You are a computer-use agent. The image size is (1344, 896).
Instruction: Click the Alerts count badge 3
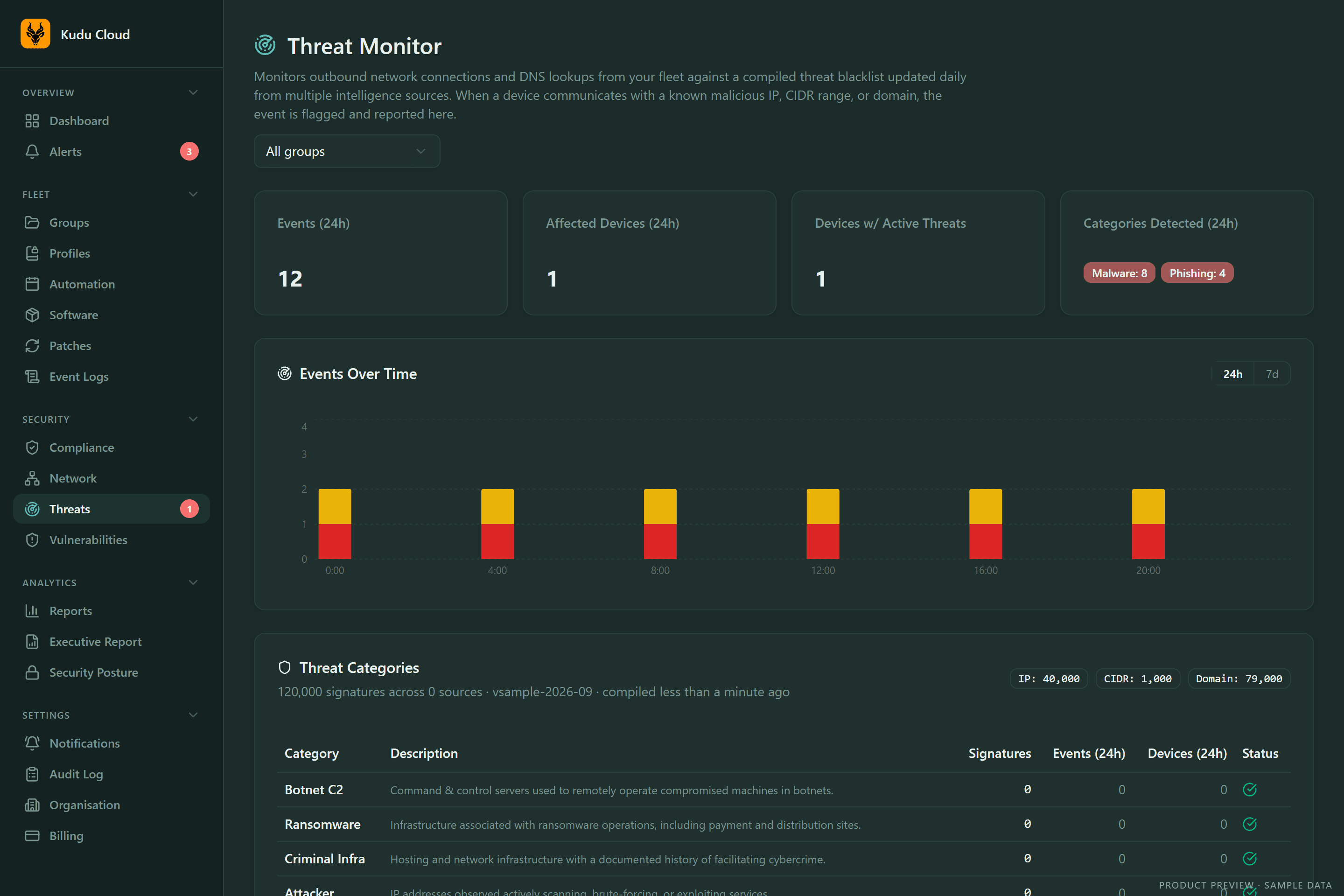pos(189,151)
